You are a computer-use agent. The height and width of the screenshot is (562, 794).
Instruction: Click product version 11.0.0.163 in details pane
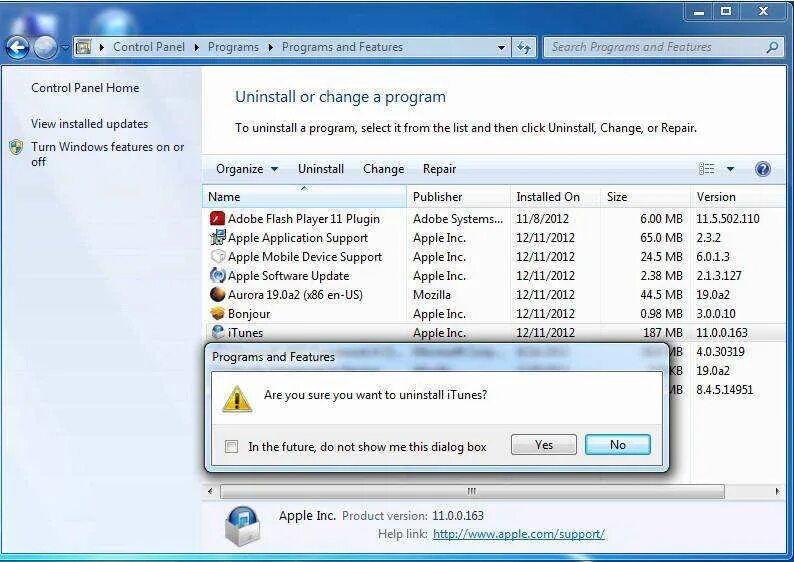point(458,516)
